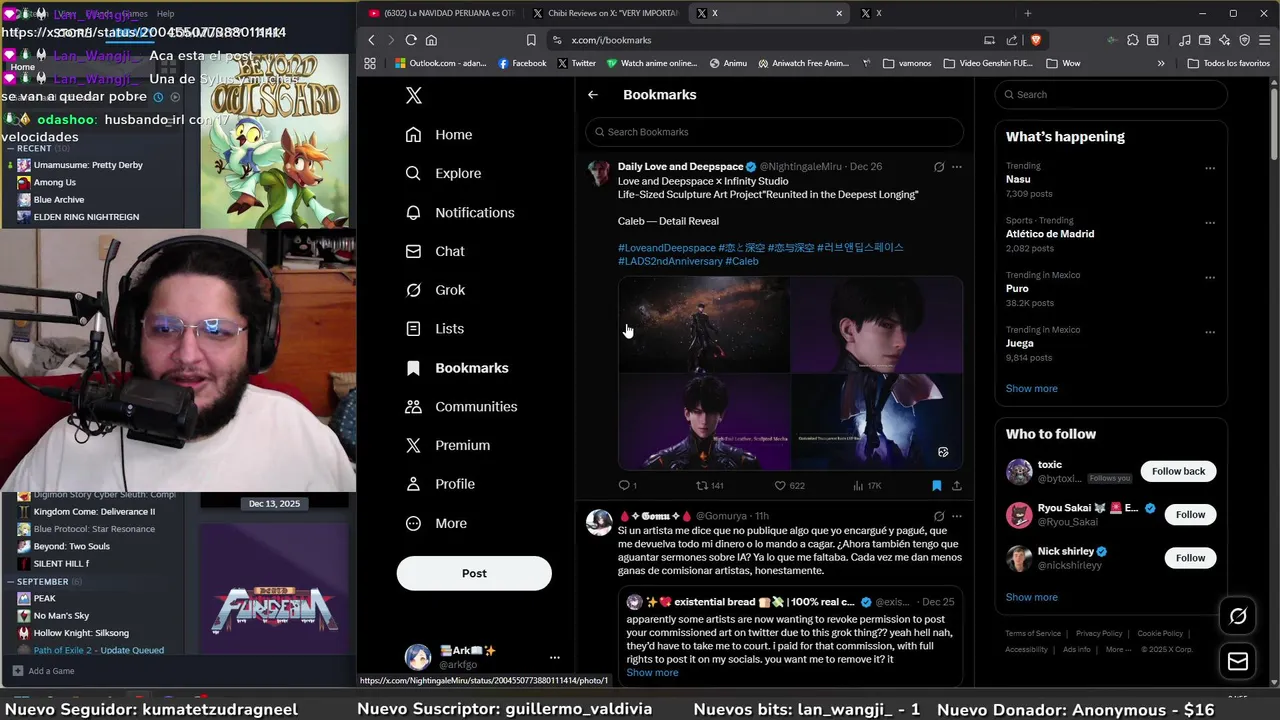Open Grok in the sidebar
1280x720 pixels.
(435, 290)
